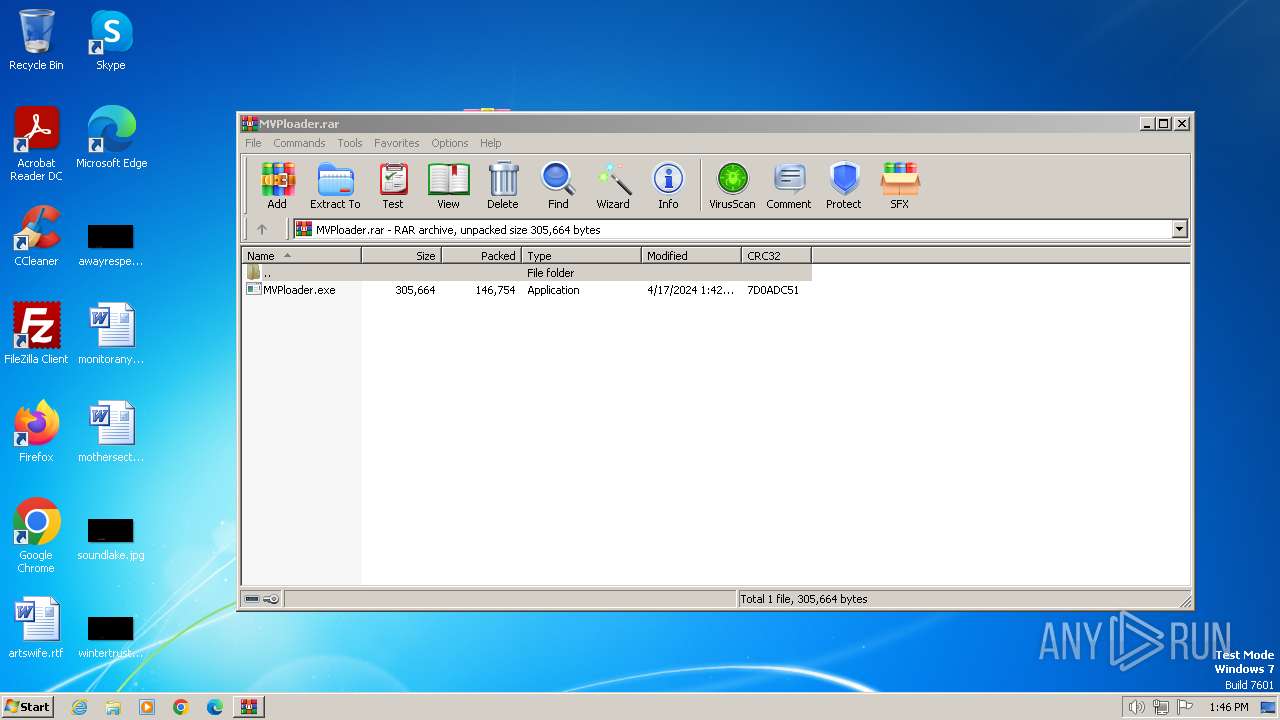1280x720 pixels.
Task: Sort by the CRC32 column header
Action: pos(776,256)
